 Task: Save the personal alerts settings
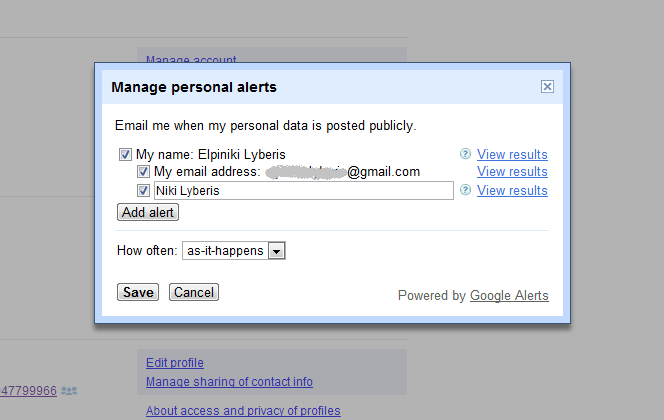point(138,292)
